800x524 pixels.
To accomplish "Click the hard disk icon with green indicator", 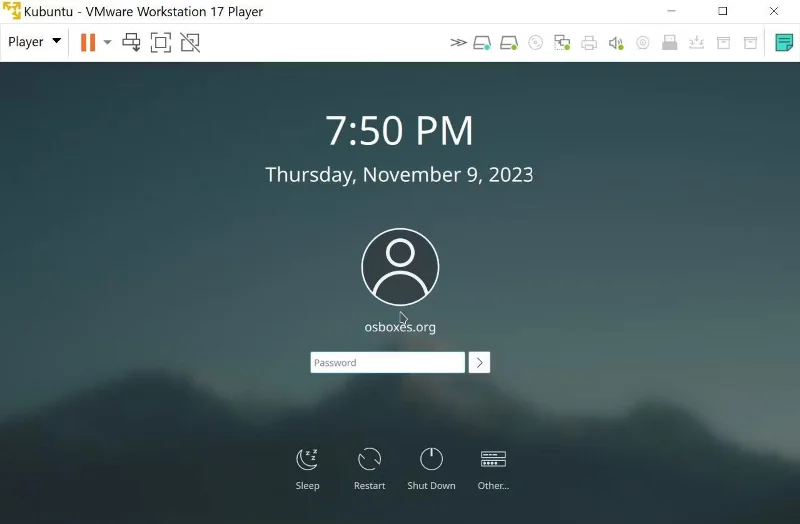I will tap(509, 42).
